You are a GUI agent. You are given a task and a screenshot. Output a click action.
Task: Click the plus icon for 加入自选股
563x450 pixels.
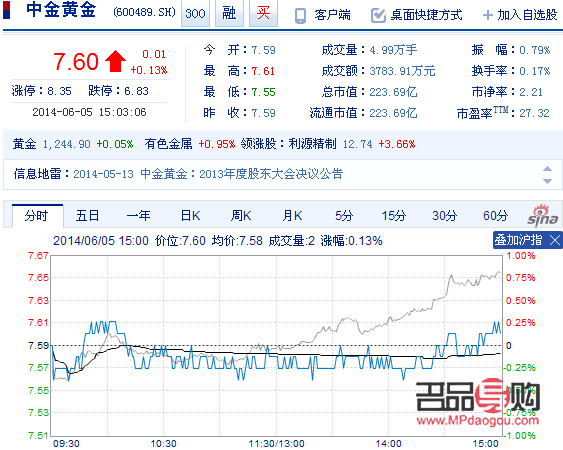488,15
